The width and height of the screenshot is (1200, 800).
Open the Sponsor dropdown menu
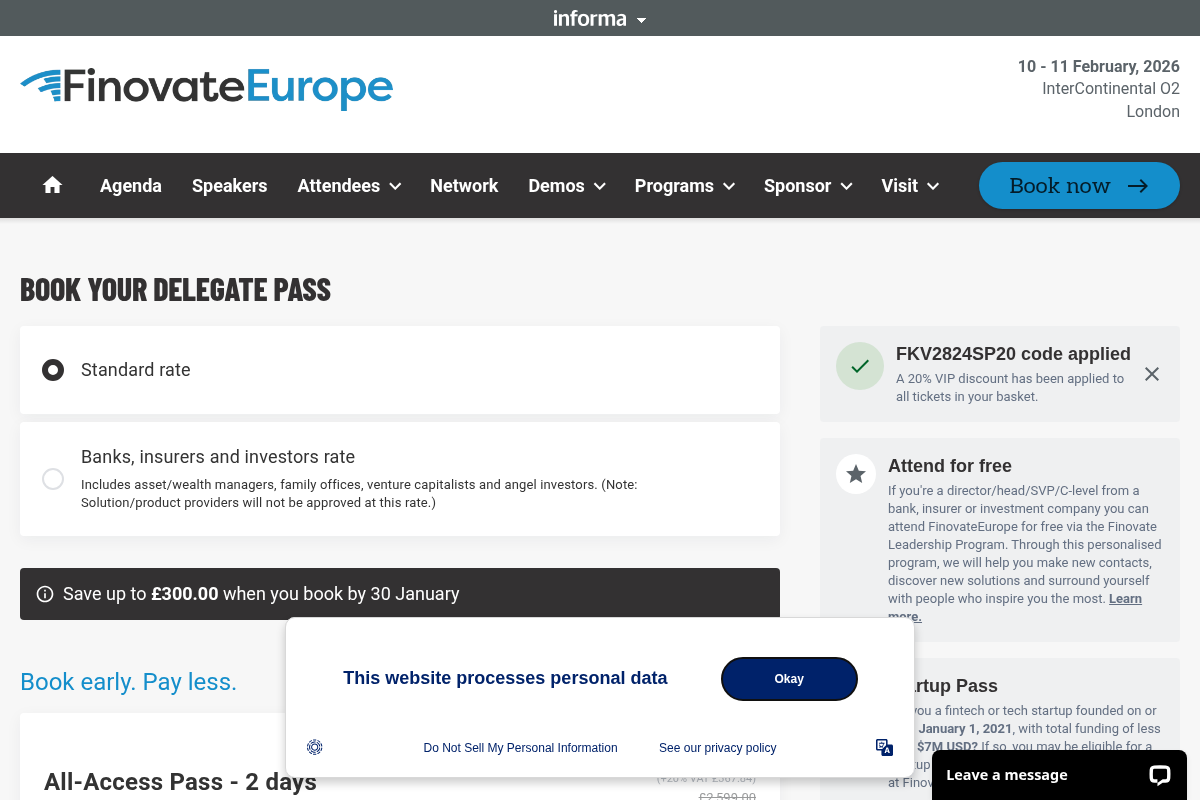[x=808, y=186]
